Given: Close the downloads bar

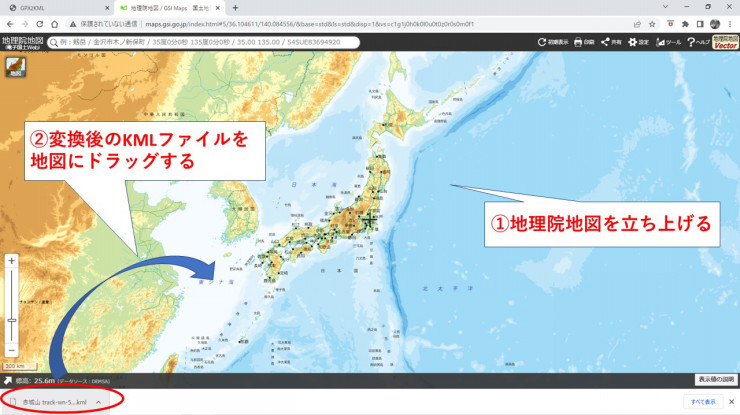Looking at the screenshot, I should click(x=732, y=402).
